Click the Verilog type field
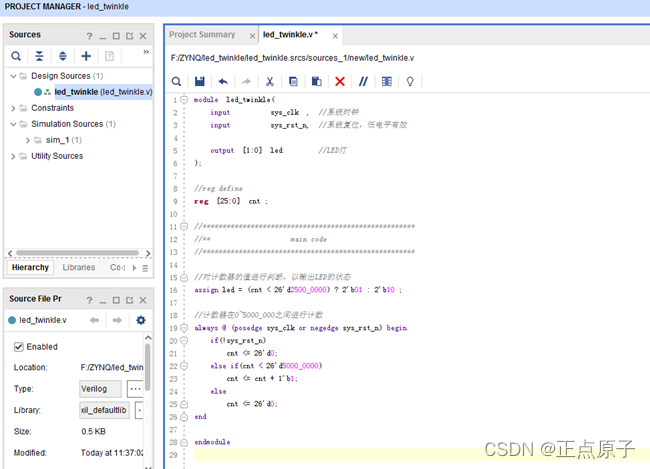 coord(100,389)
